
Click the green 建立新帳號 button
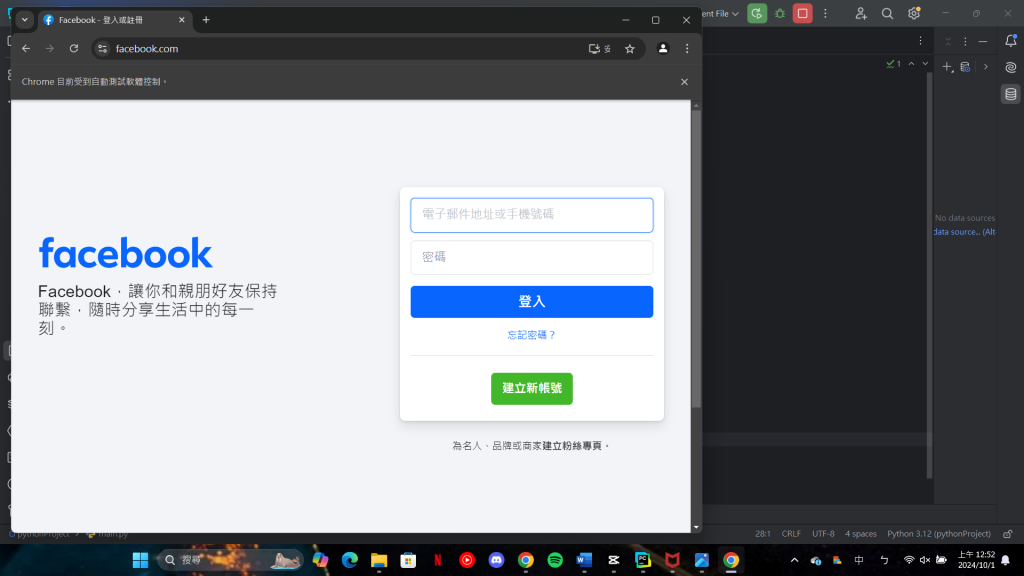tap(532, 389)
